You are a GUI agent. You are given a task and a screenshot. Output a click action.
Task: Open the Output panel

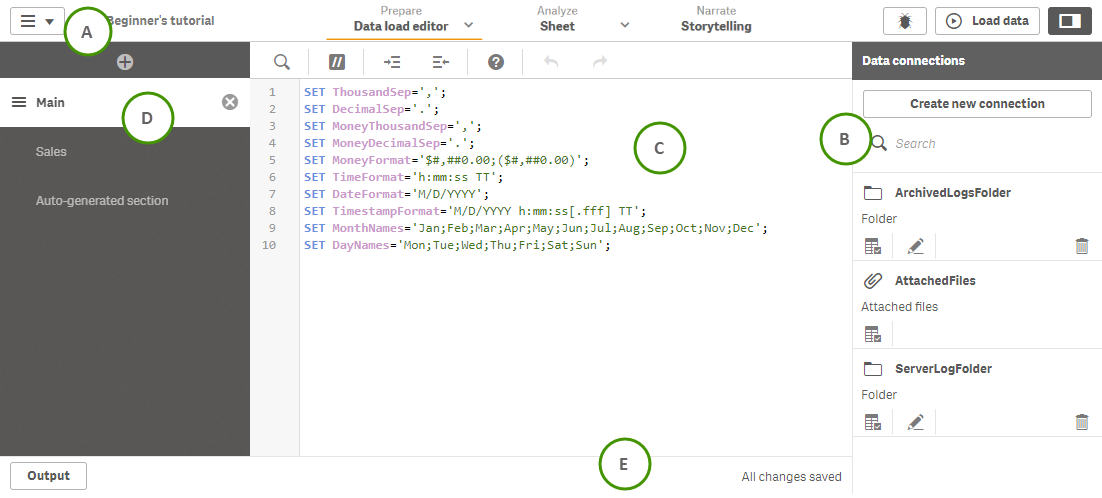click(48, 476)
